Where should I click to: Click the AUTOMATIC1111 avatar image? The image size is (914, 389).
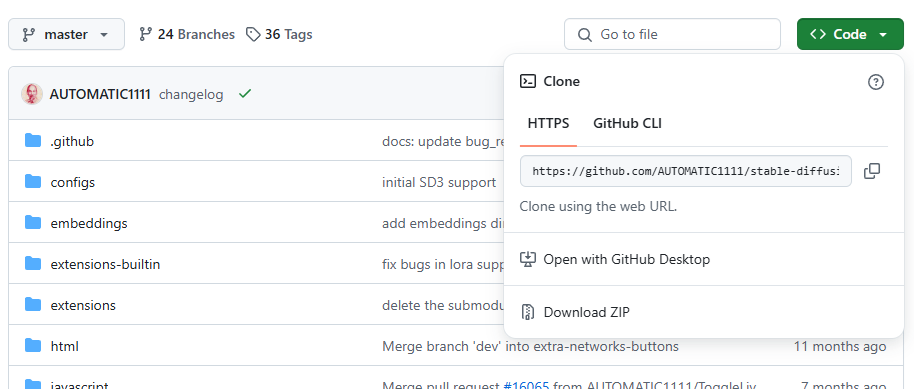tap(32, 94)
